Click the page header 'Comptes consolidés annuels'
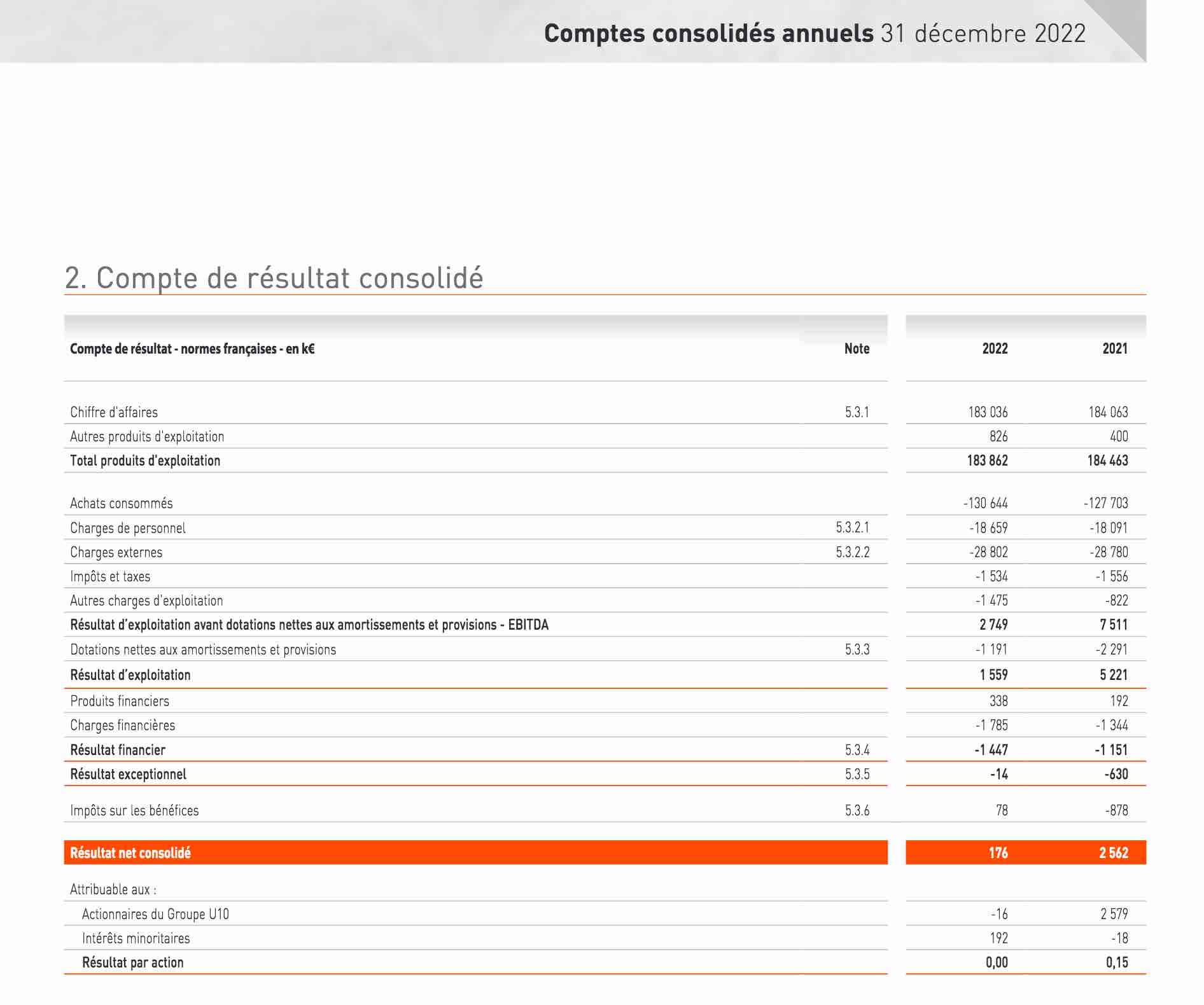Screen dimensions: 1204x1005 click(x=709, y=33)
